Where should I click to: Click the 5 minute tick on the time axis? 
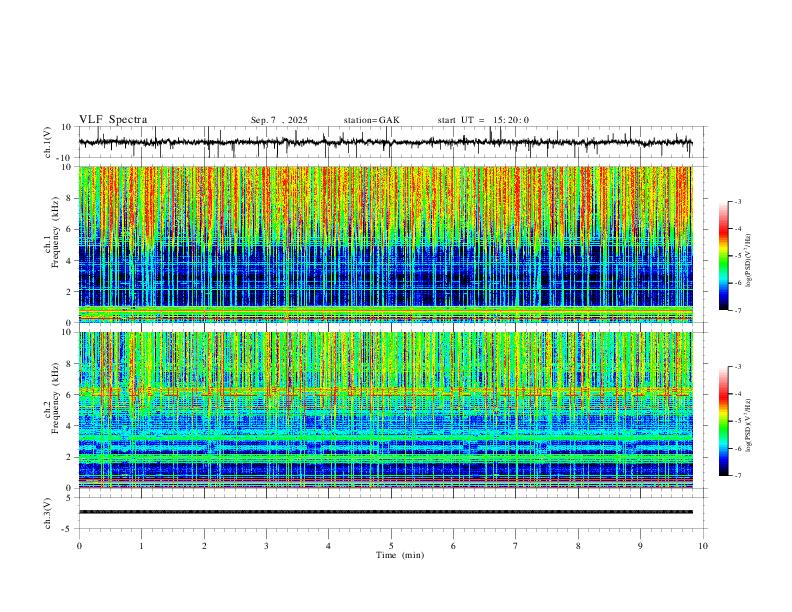pos(391,546)
